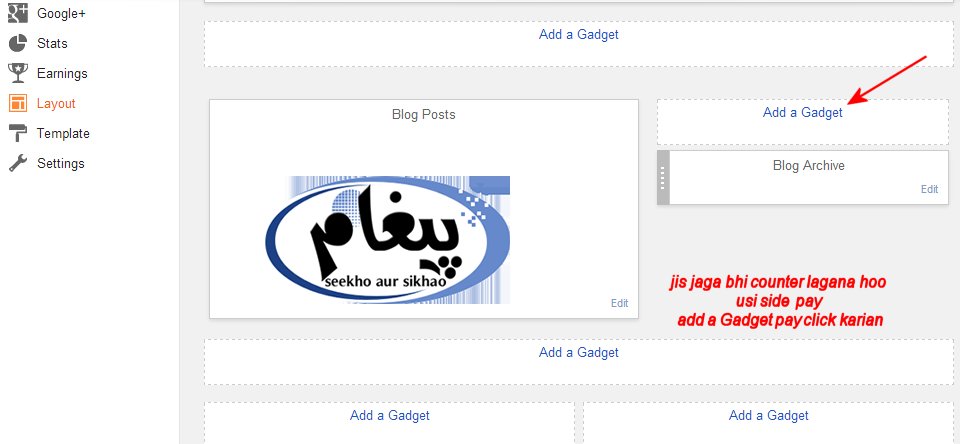The width and height of the screenshot is (960, 444).
Task: Click the Google+ icon in sidebar
Action: pyautogui.click(x=18, y=13)
